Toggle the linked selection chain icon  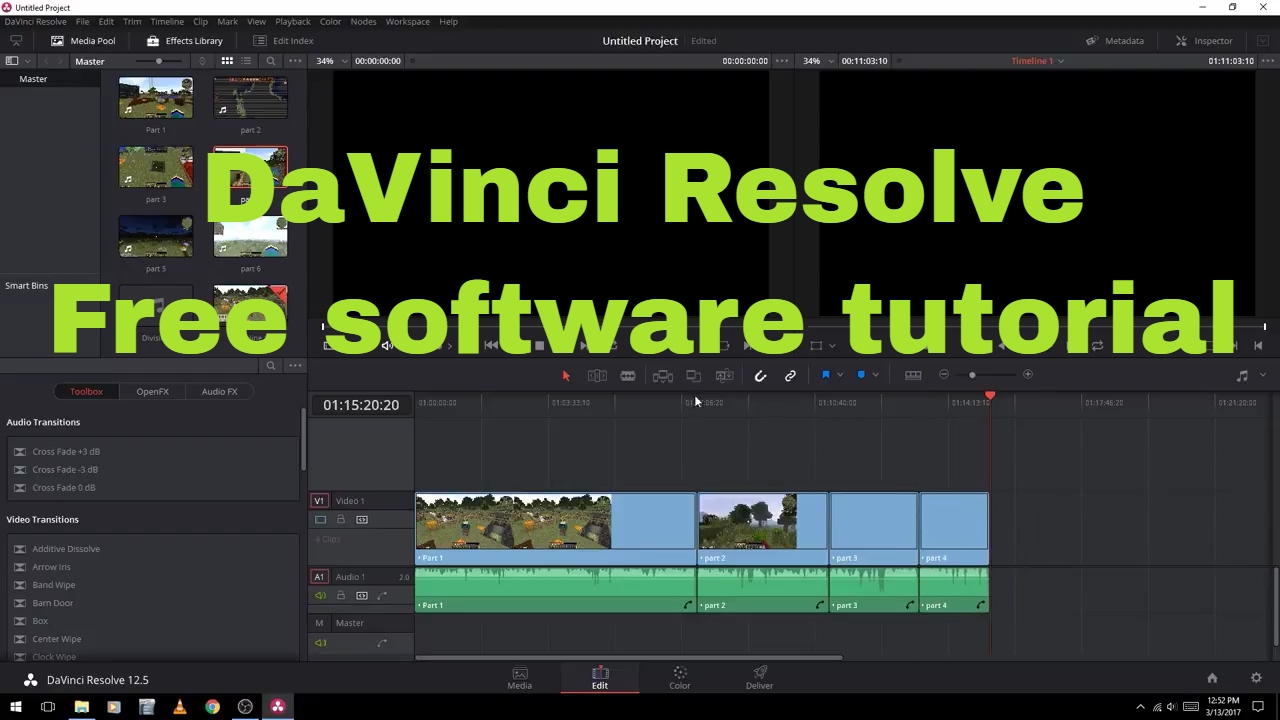790,376
